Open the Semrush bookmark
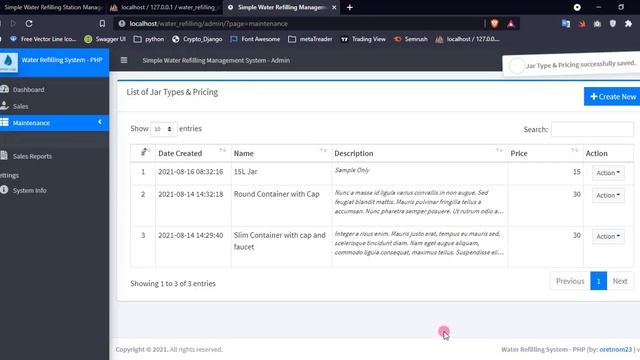The width and height of the screenshot is (640, 360). pyautogui.click(x=411, y=39)
